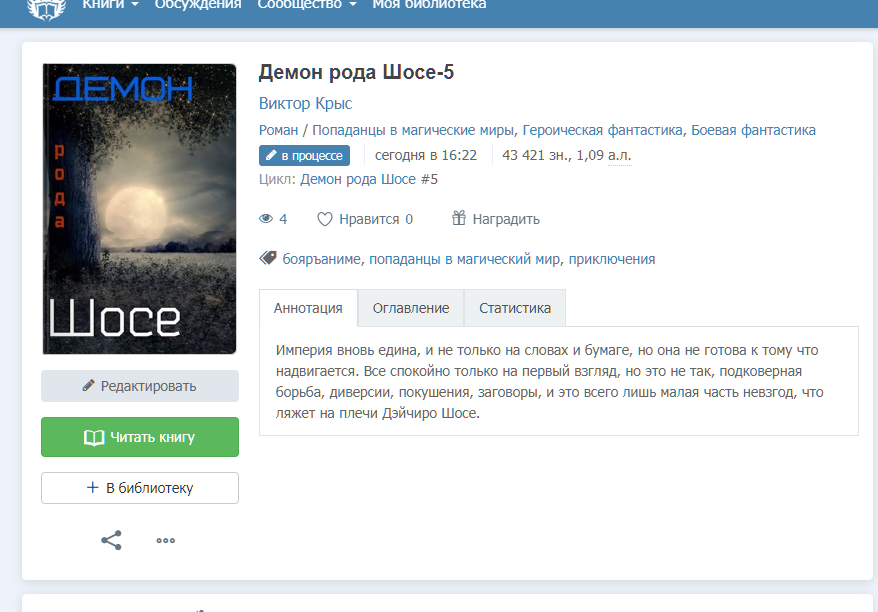
Task: Open author Виктор Крыс profile link
Action: click(305, 103)
